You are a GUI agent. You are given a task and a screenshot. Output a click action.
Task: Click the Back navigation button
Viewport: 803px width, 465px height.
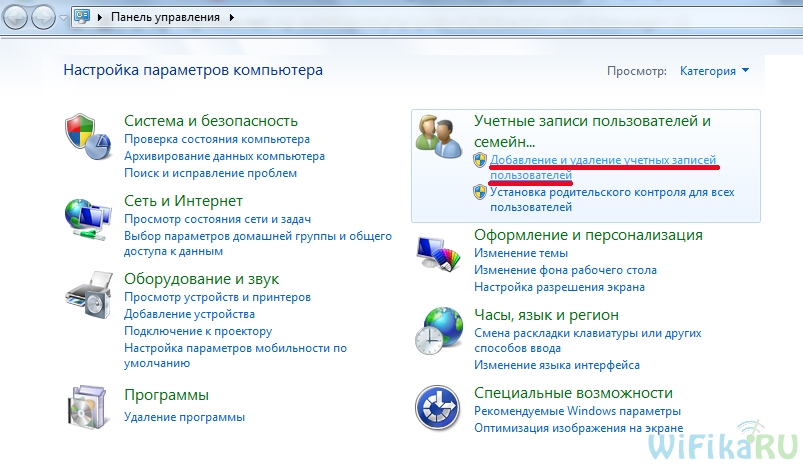pyautogui.click(x=17, y=17)
